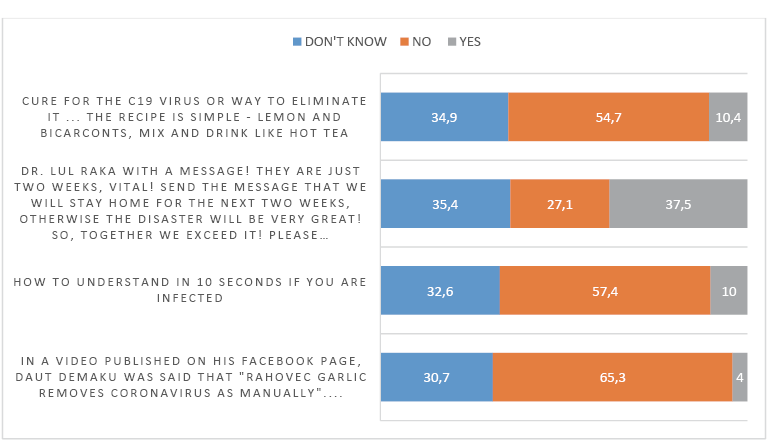
Task: Select the blue 32,6 bar segment
Action: tap(441, 293)
